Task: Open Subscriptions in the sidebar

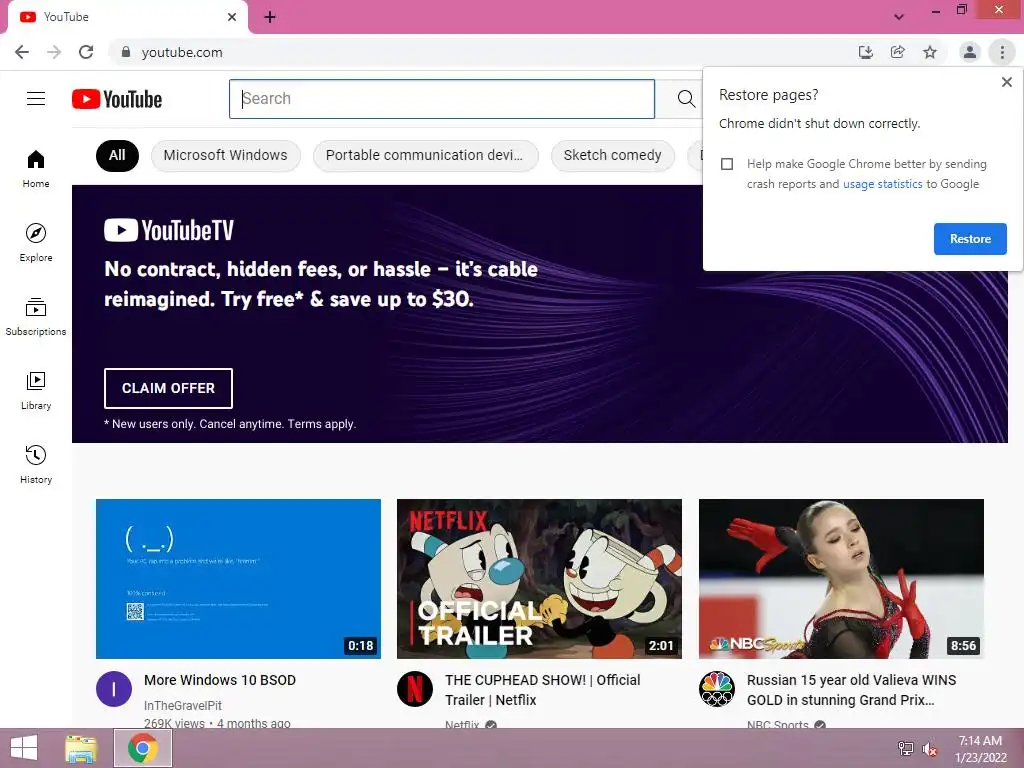Action: pos(36,316)
